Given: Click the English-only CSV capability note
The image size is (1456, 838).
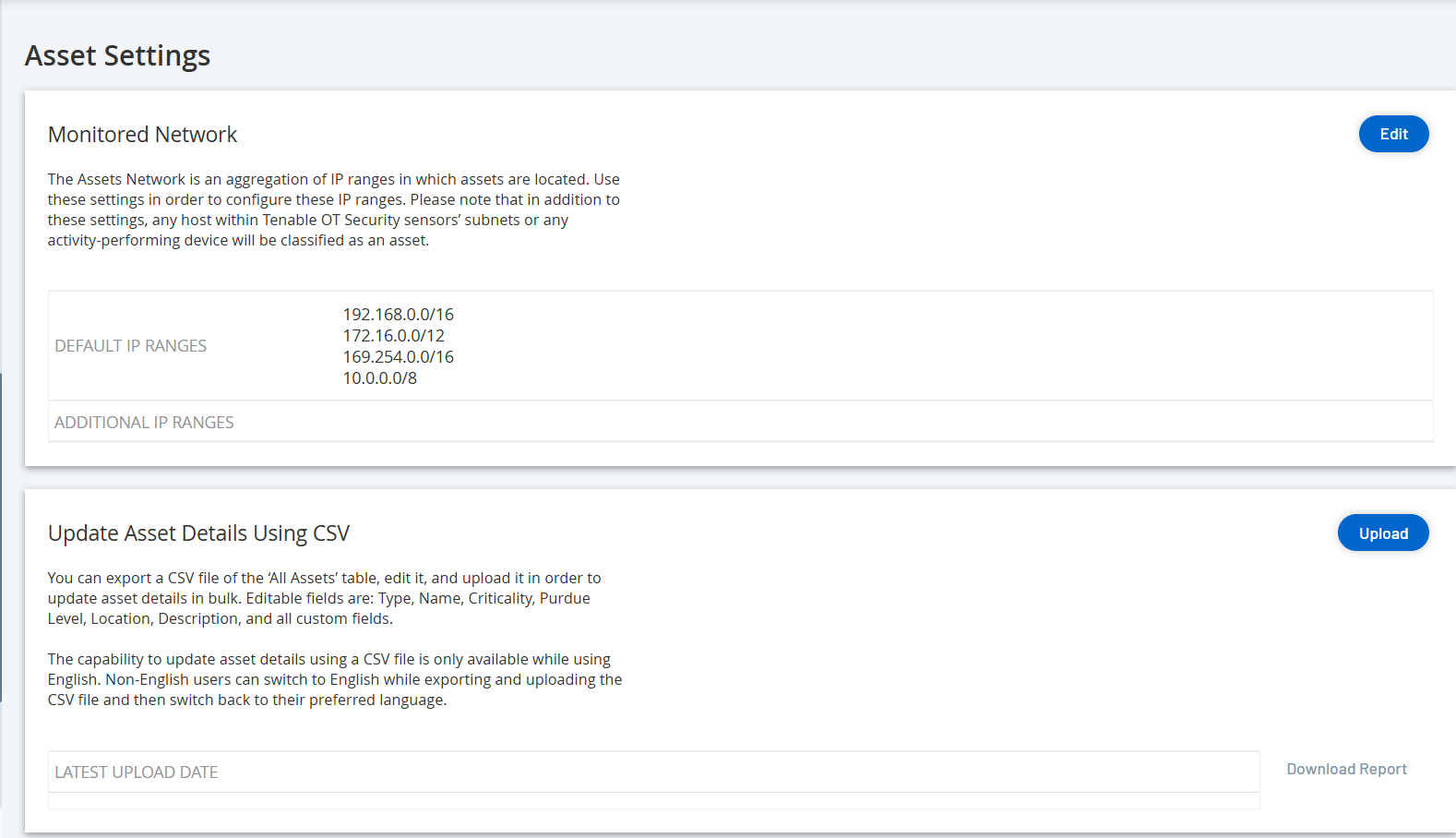Looking at the screenshot, I should tap(334, 679).
